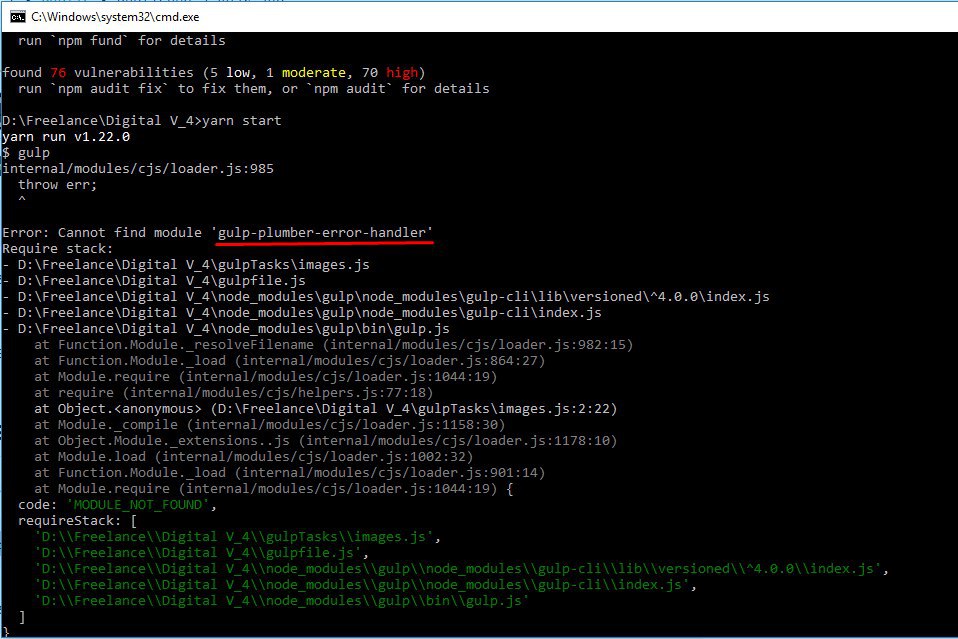Click the 'at Module._compile' trace line
The width and height of the screenshot is (958, 639).
(269, 425)
